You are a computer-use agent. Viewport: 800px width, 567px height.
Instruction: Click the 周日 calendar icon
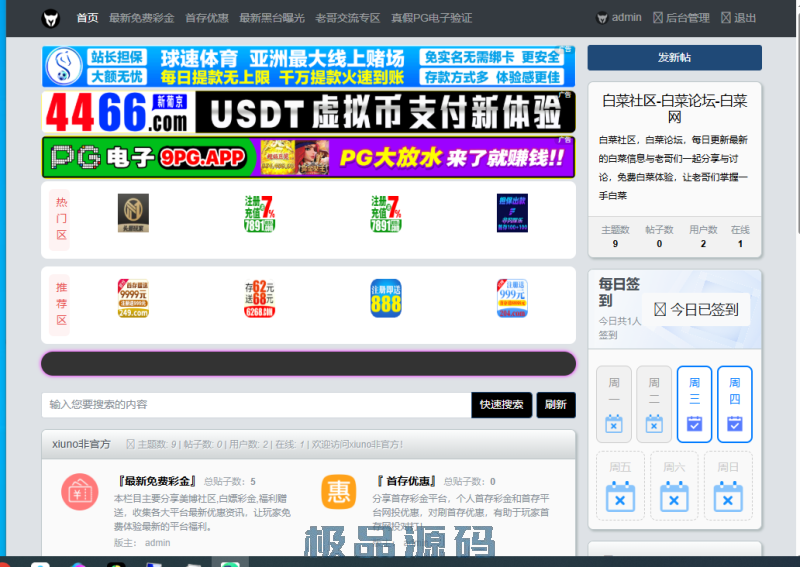tap(728, 497)
